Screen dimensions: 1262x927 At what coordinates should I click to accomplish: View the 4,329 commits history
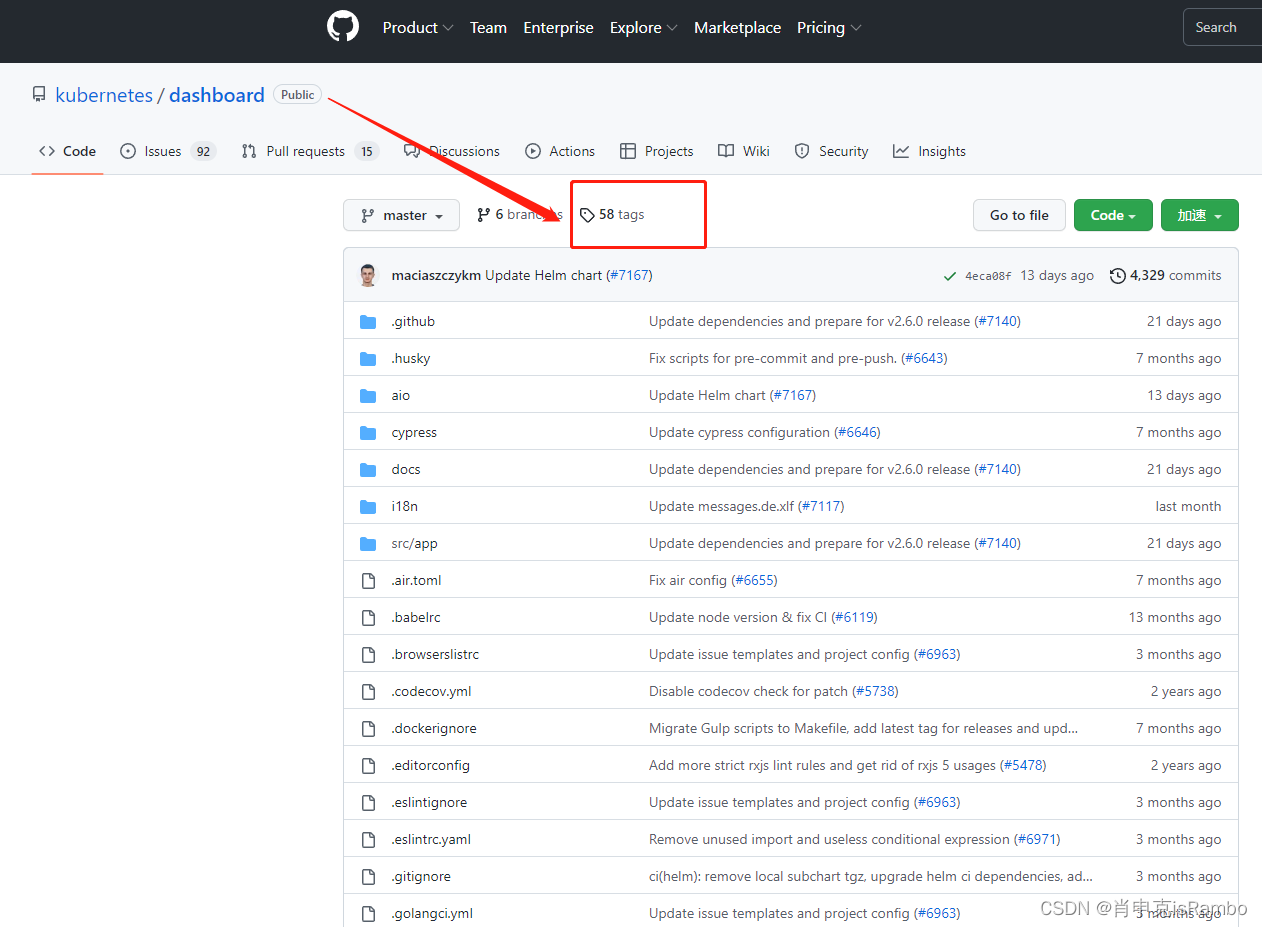coord(1166,275)
